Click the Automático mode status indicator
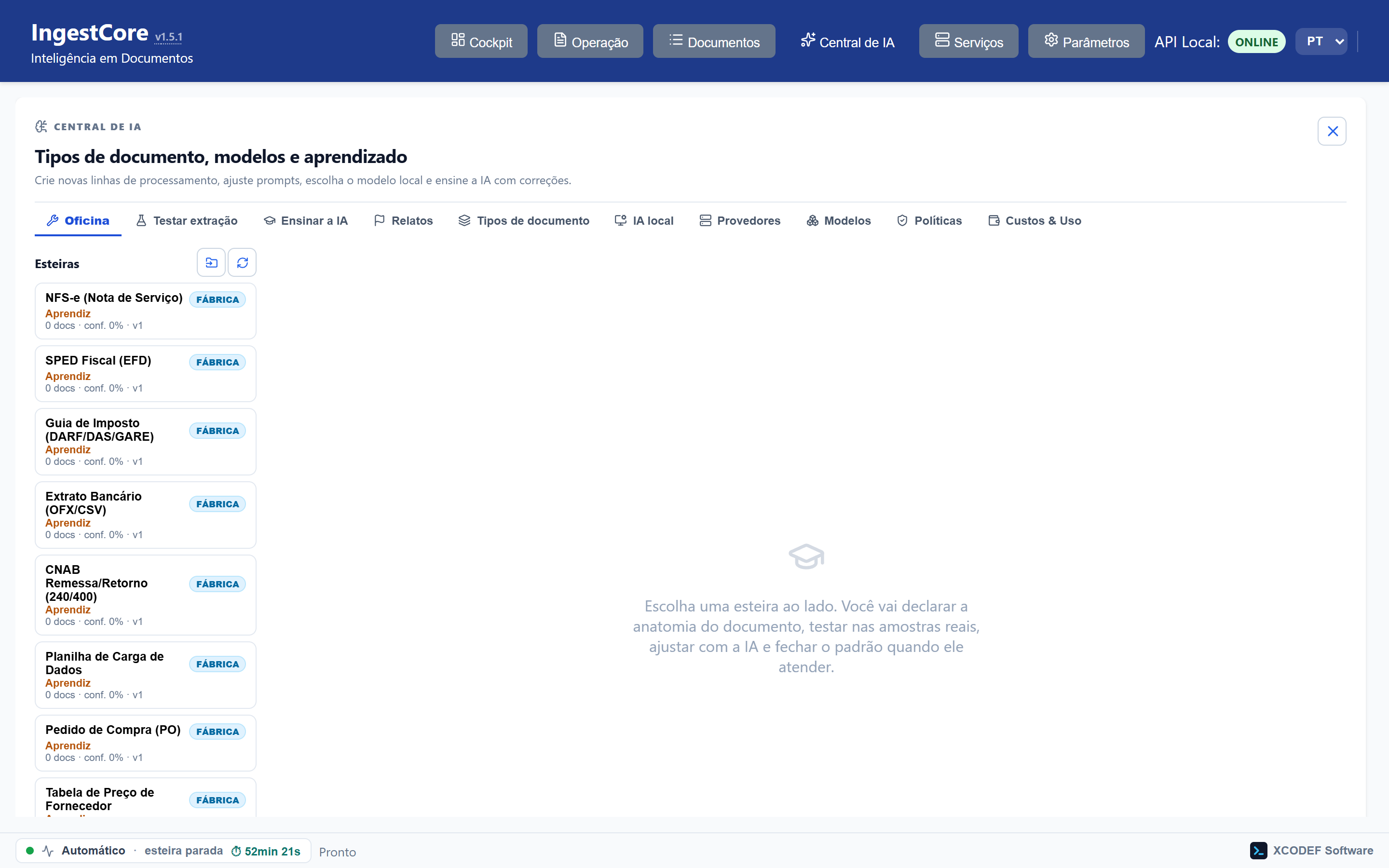The image size is (1389, 868). point(93,851)
